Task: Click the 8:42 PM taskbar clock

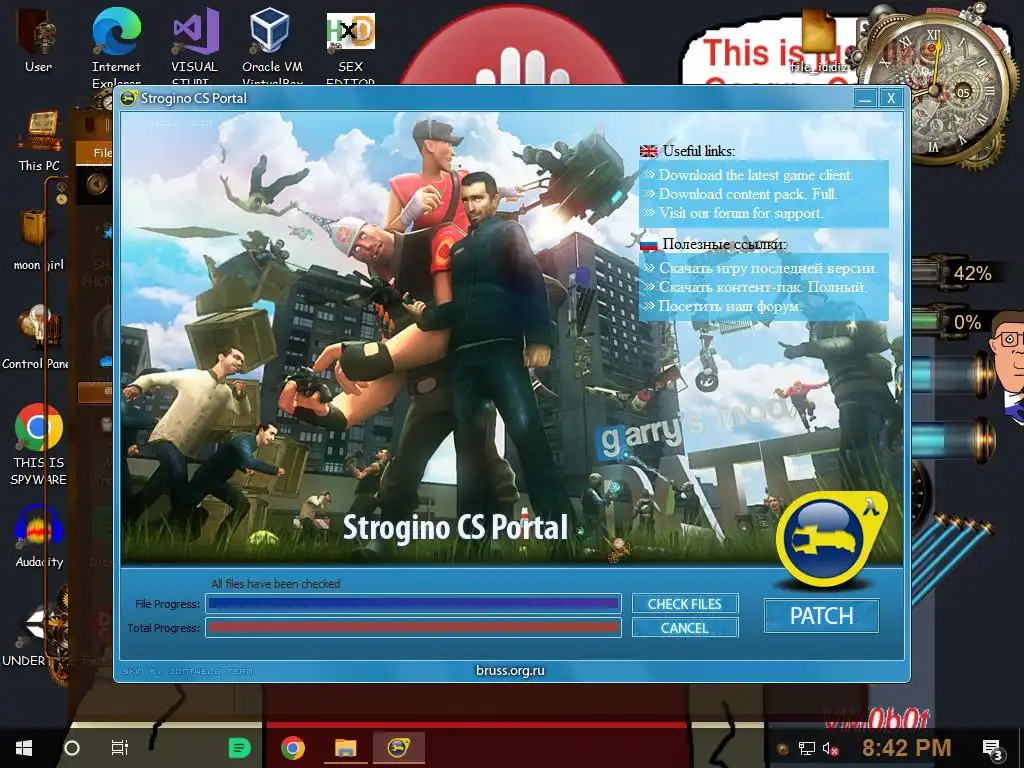Action: coord(906,748)
